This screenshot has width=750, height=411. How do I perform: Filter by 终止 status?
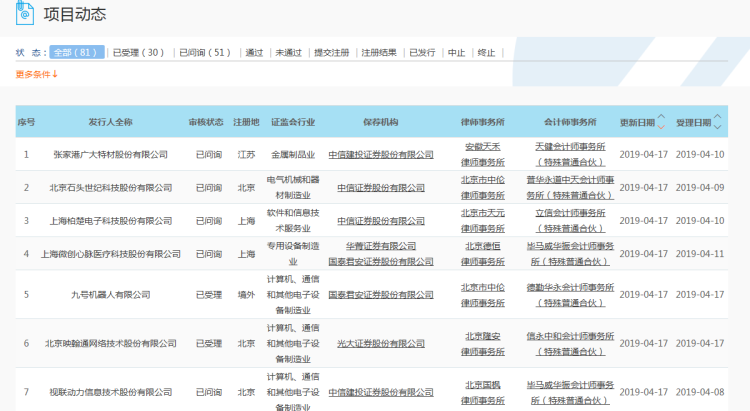tap(486, 52)
